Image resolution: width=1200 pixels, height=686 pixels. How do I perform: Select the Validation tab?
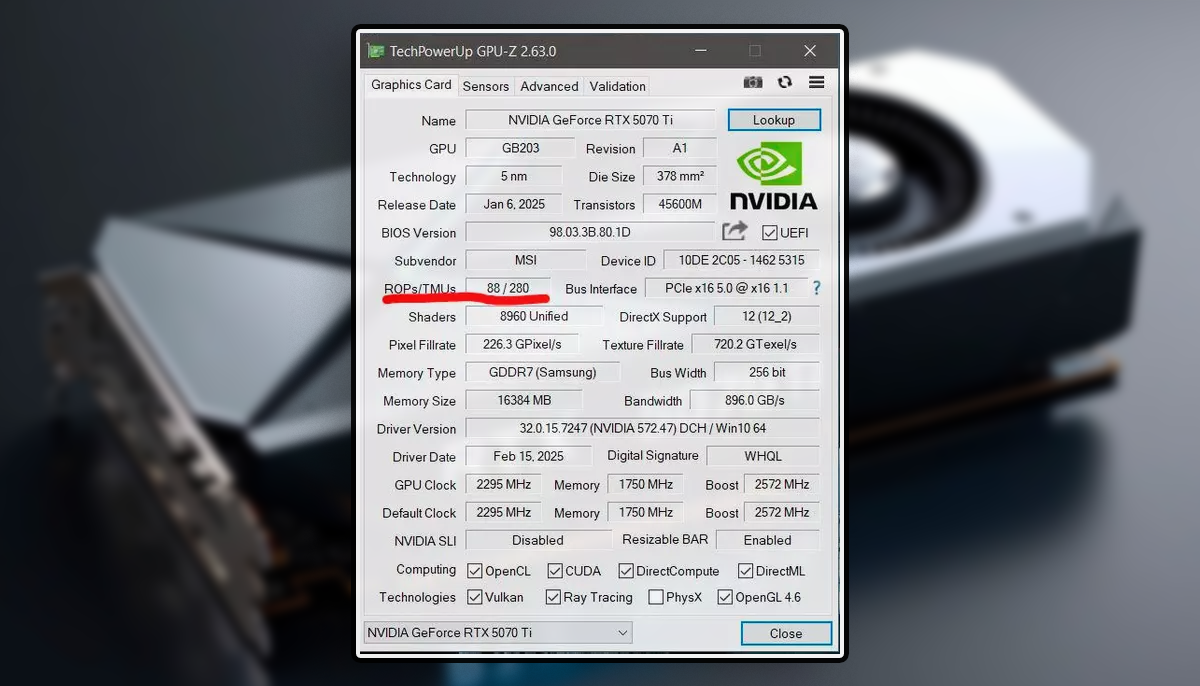click(x=616, y=86)
